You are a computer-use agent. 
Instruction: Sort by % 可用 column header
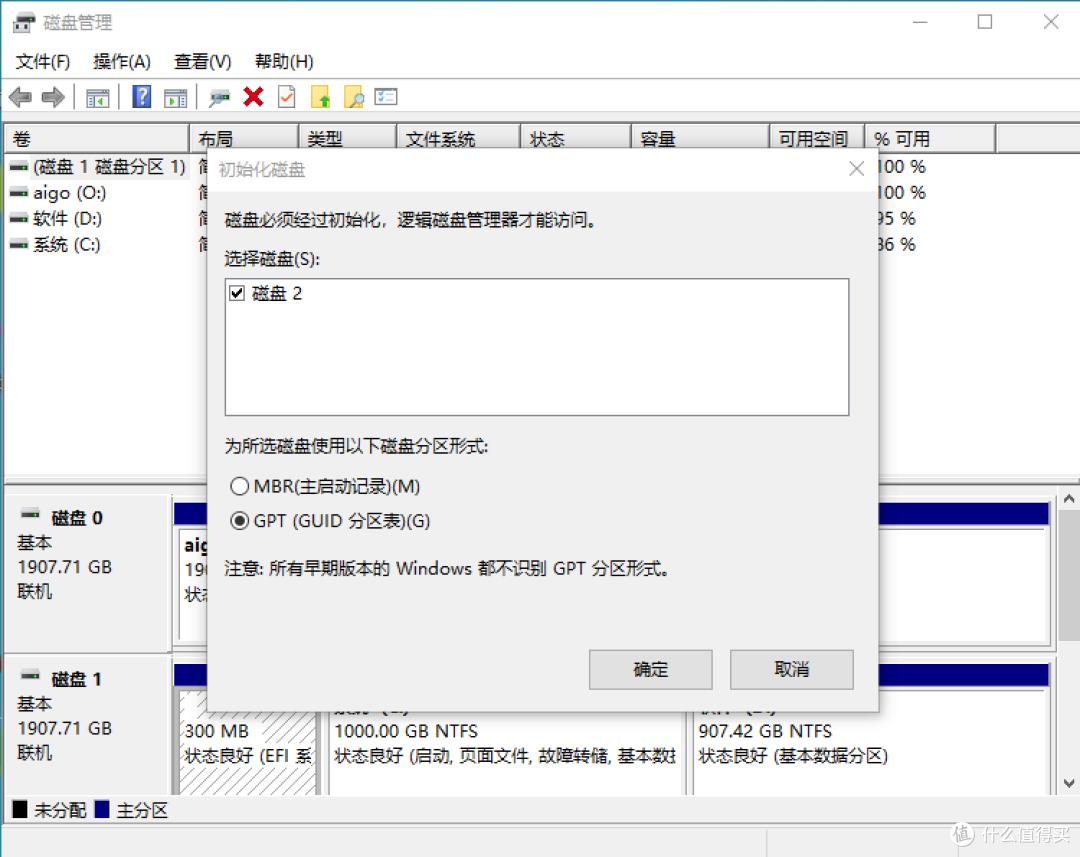pyautogui.click(x=931, y=138)
